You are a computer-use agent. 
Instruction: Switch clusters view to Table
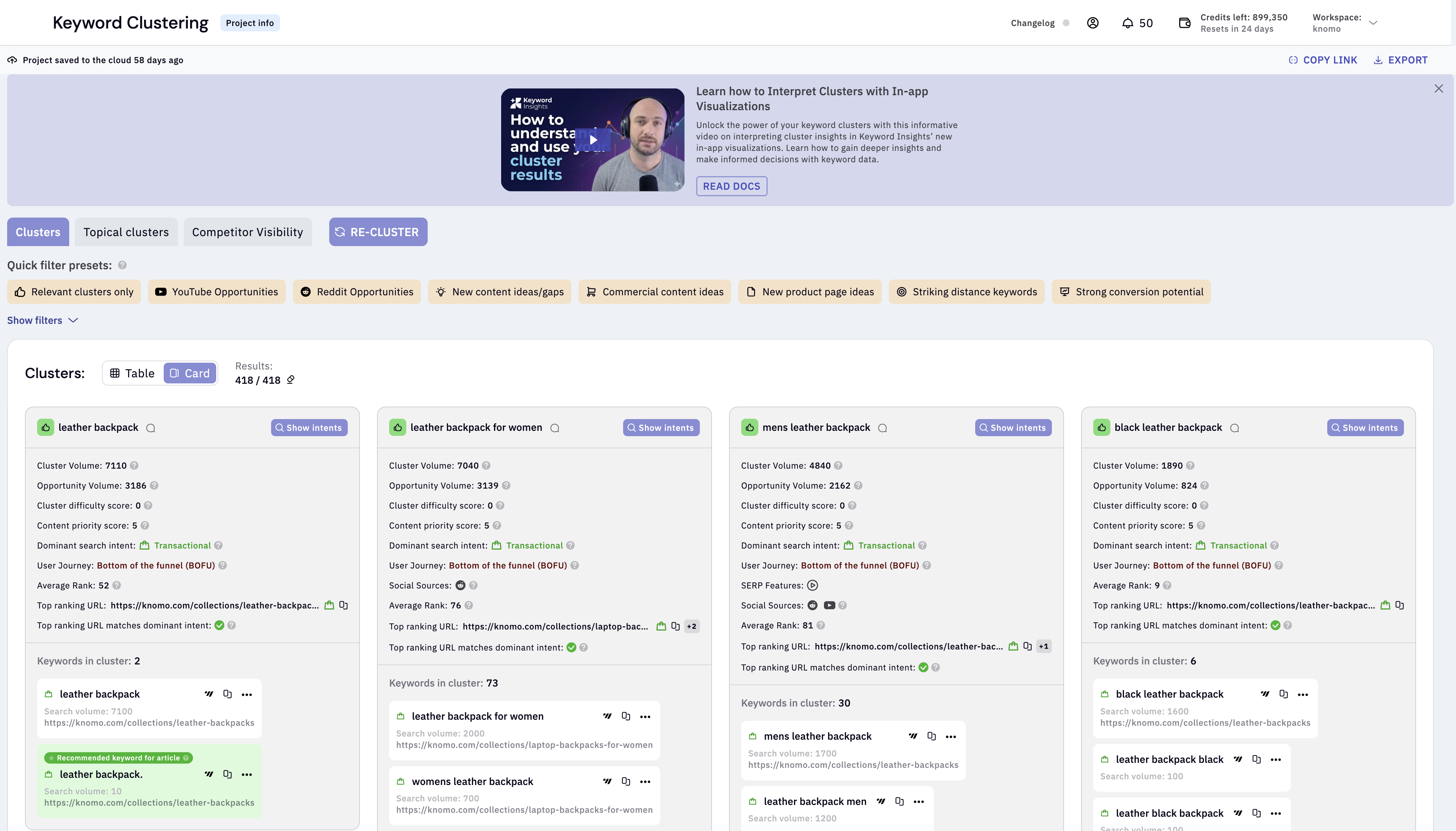(132, 373)
